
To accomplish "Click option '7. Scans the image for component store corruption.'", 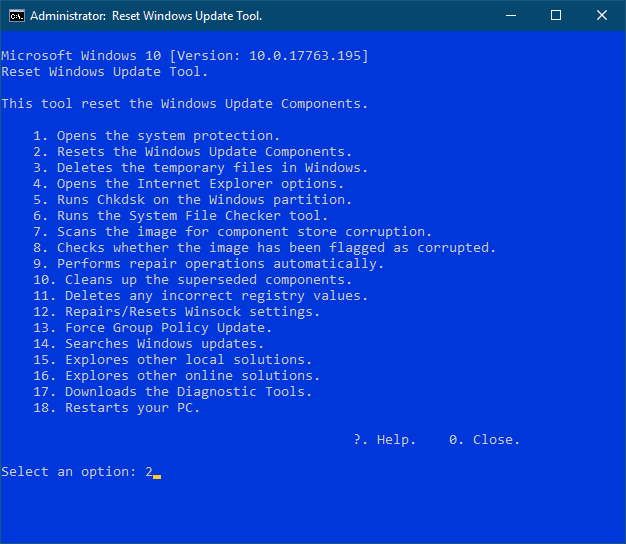I will 232,232.
